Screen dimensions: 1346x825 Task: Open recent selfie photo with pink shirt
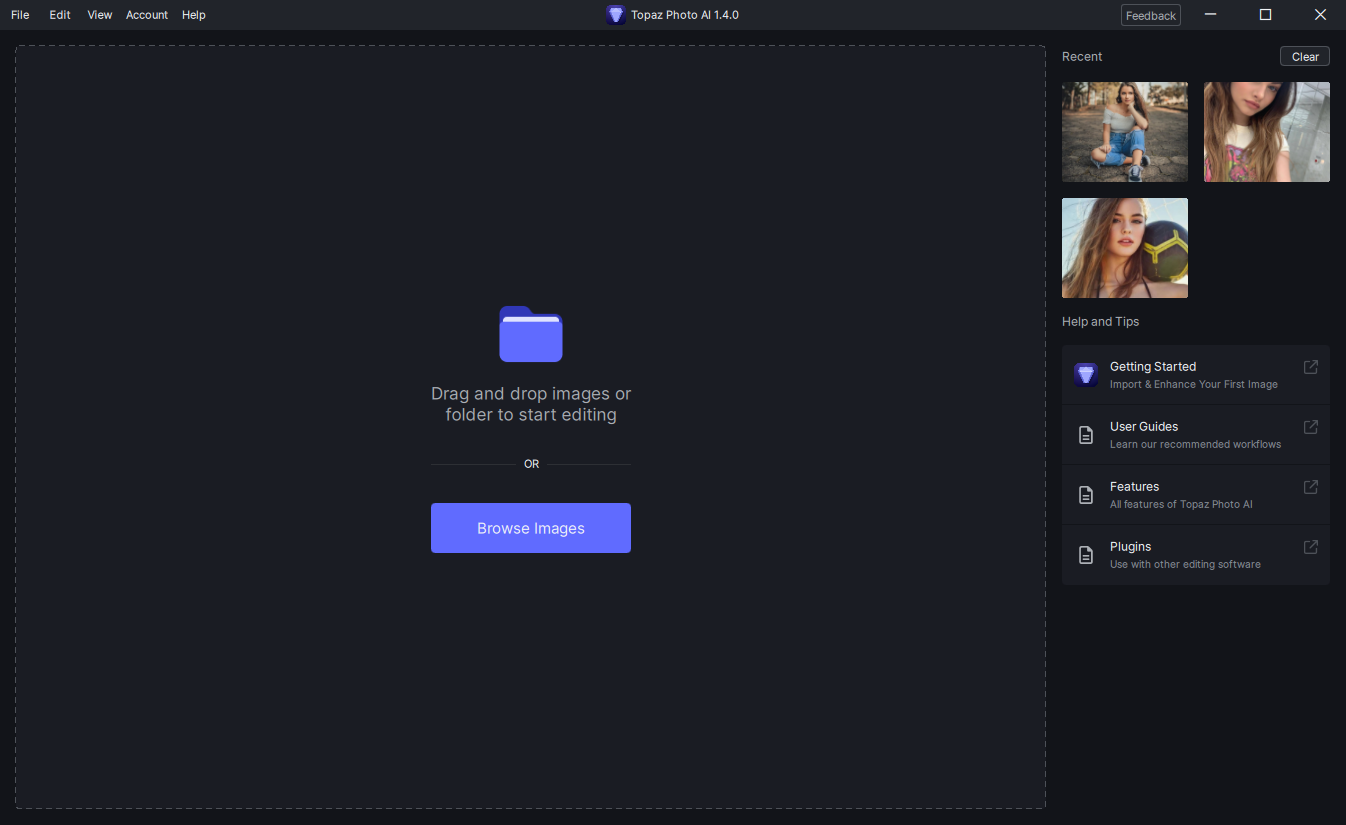1267,132
